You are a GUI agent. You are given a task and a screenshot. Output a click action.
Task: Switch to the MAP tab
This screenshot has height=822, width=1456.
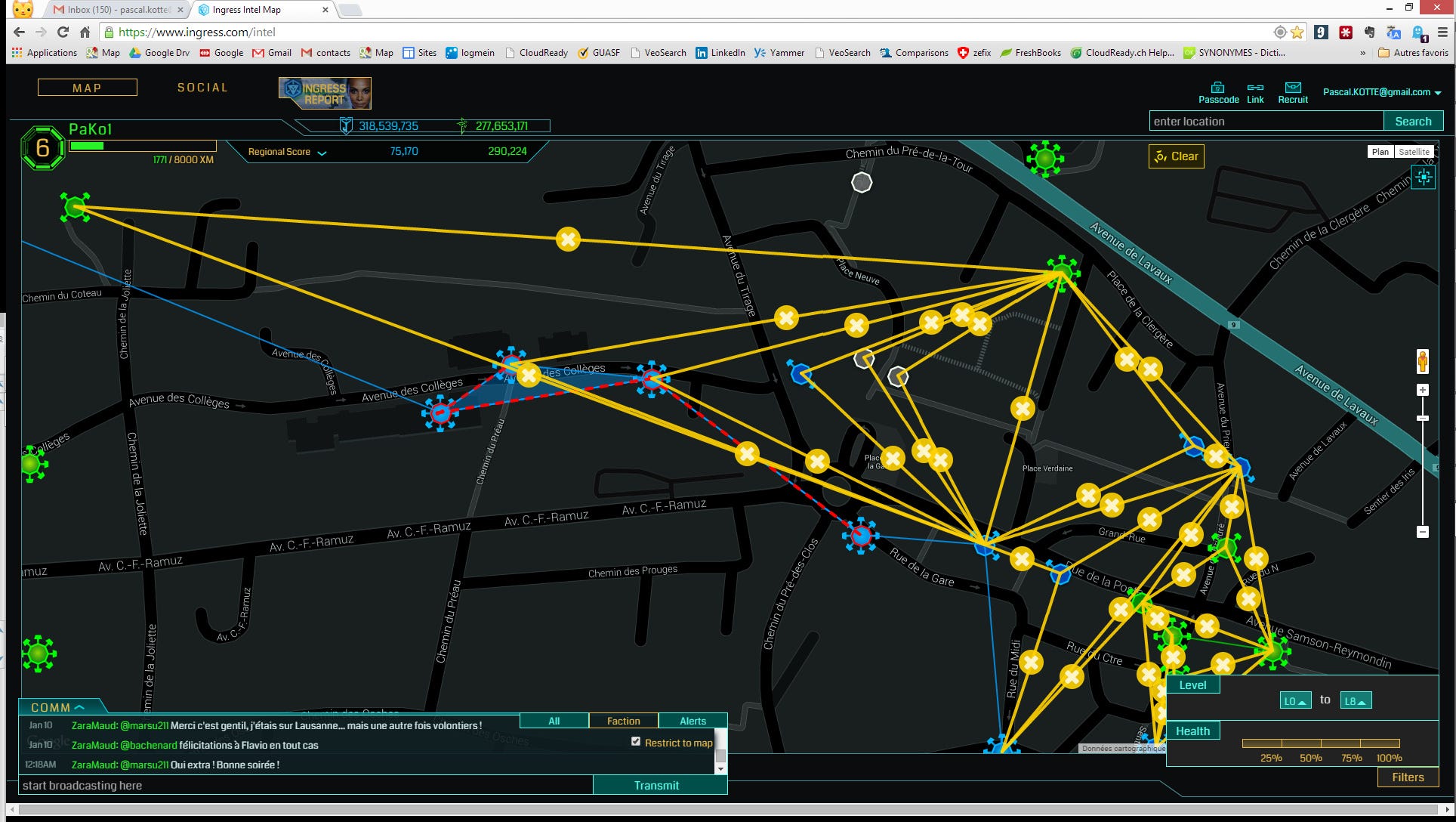click(x=88, y=88)
